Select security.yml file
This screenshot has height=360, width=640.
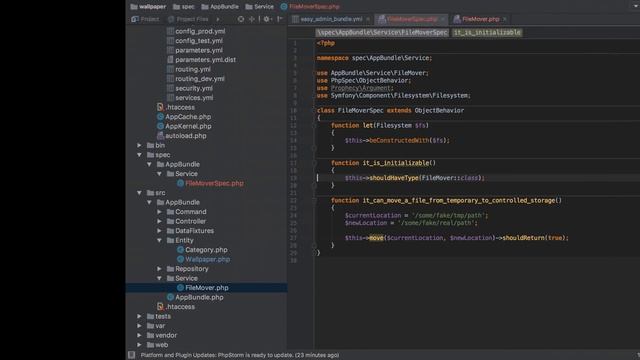[194, 88]
